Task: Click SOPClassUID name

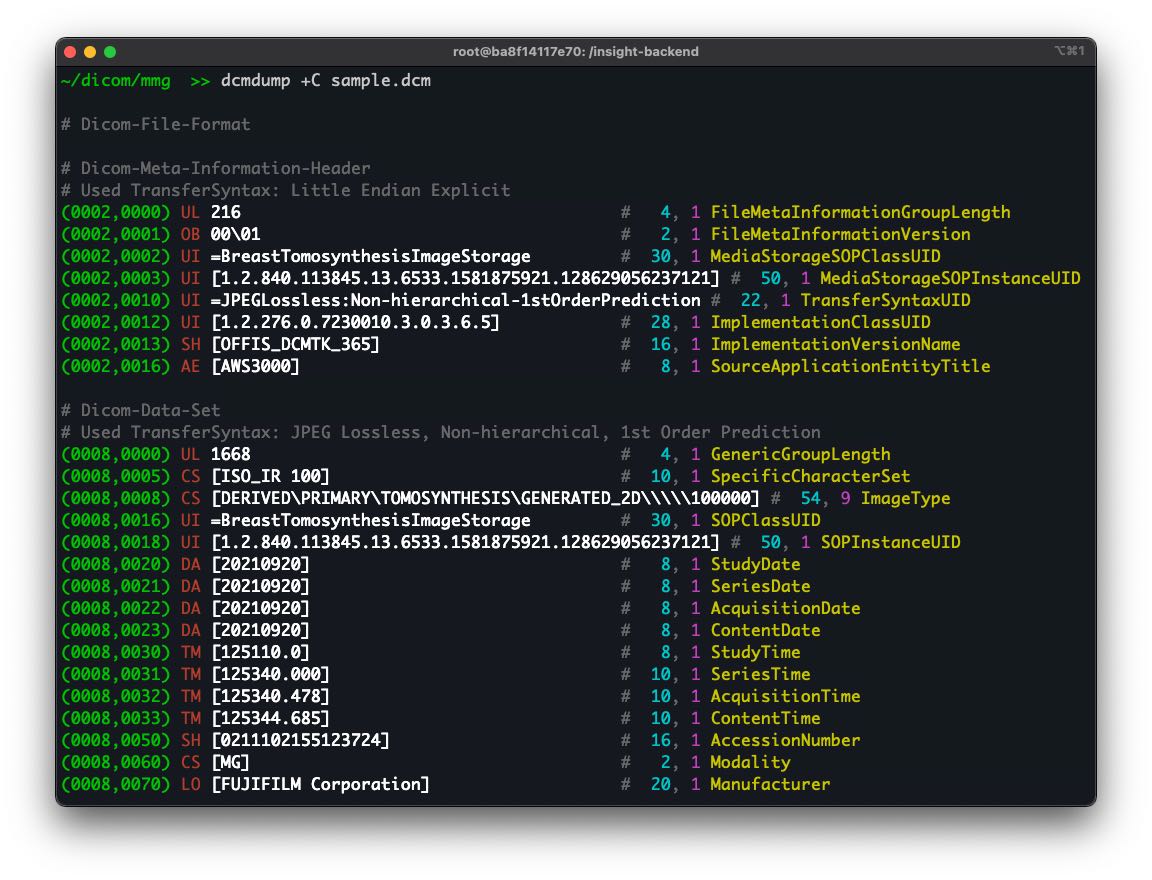Action: (x=766, y=521)
